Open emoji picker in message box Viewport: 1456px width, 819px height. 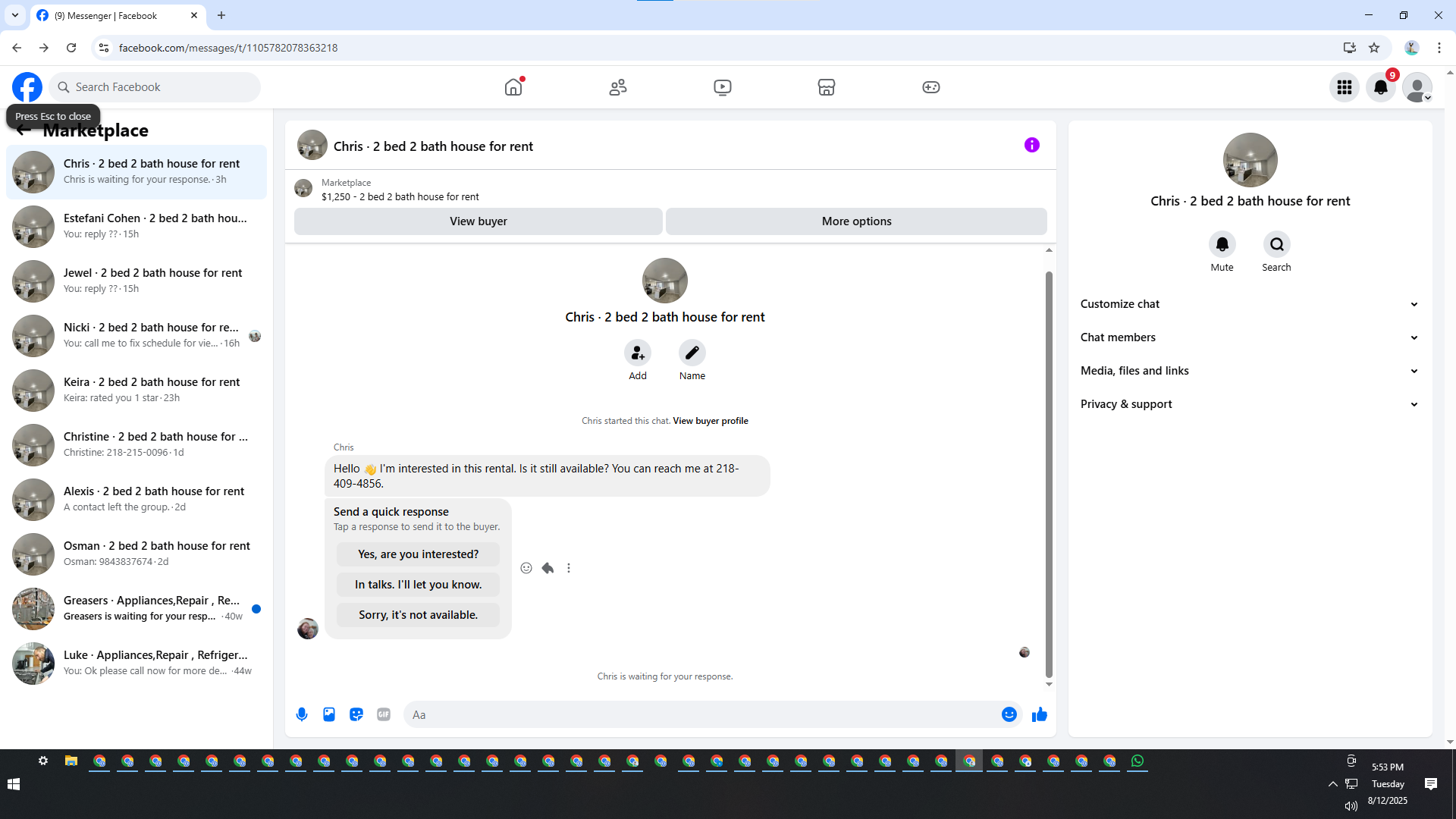(1009, 714)
